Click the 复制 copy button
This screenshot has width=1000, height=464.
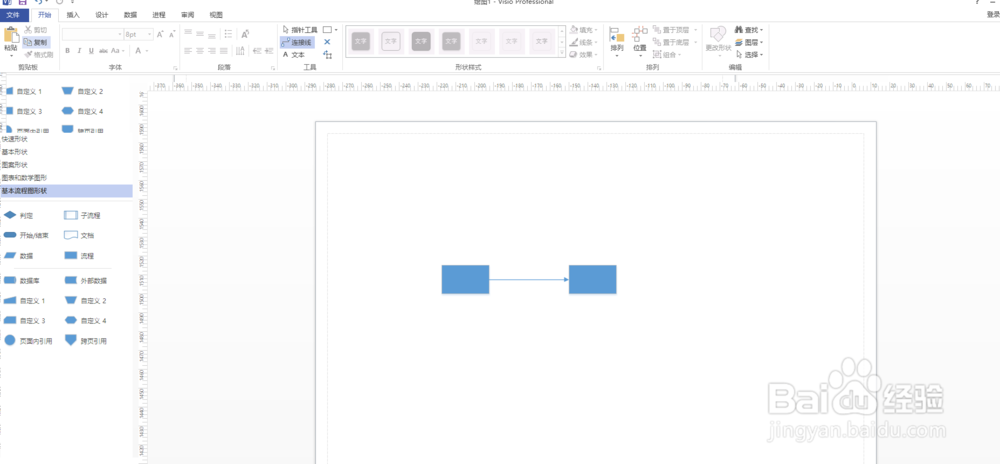[36, 42]
